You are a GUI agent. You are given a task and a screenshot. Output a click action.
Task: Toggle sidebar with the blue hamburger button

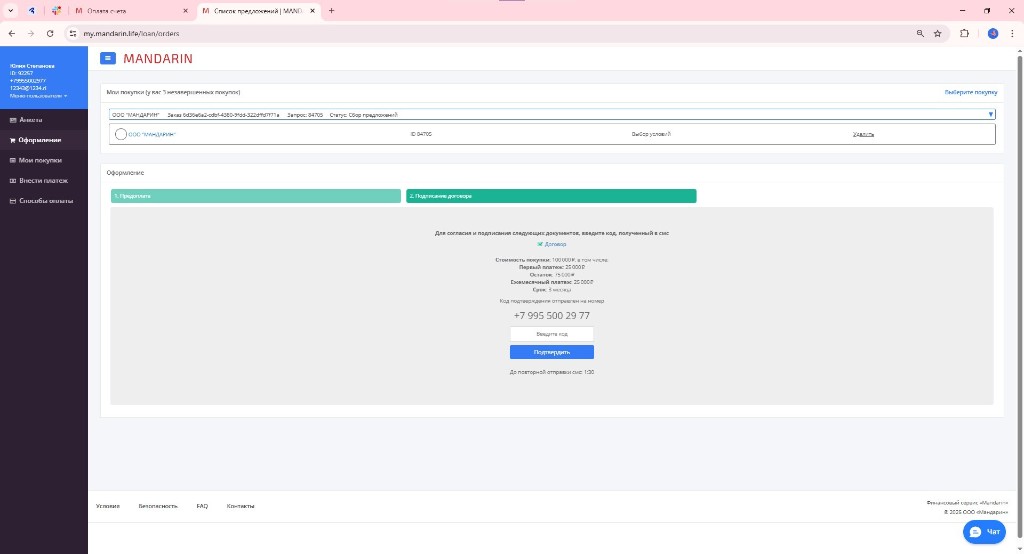tap(108, 58)
